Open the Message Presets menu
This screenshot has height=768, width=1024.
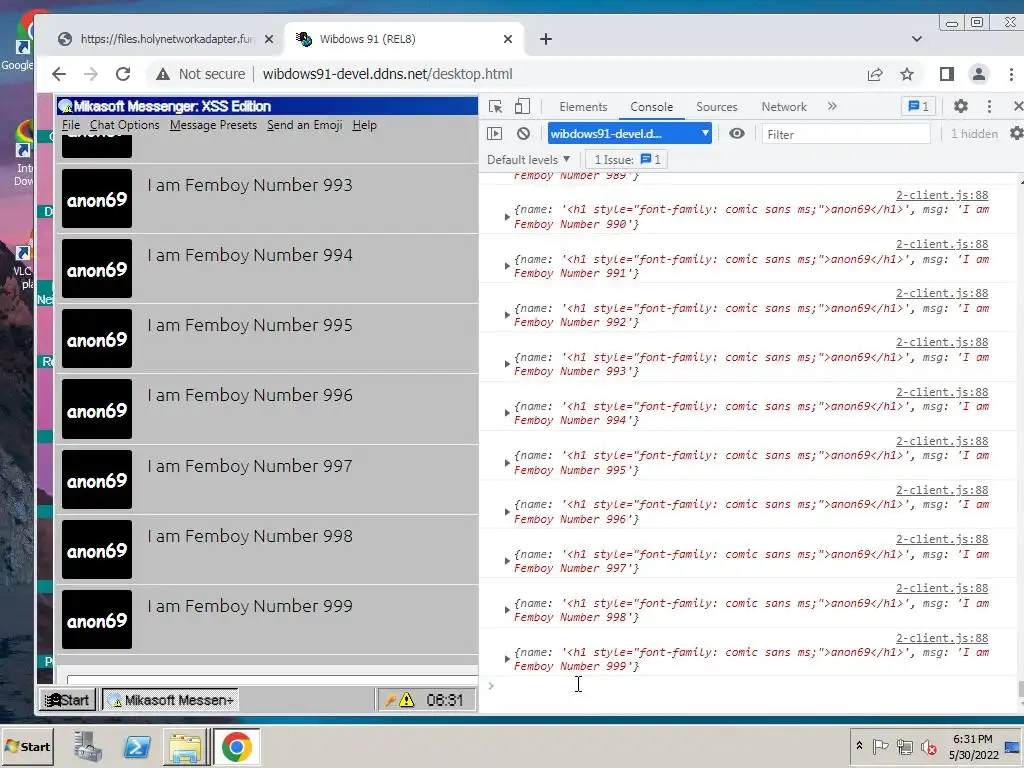[x=213, y=125]
